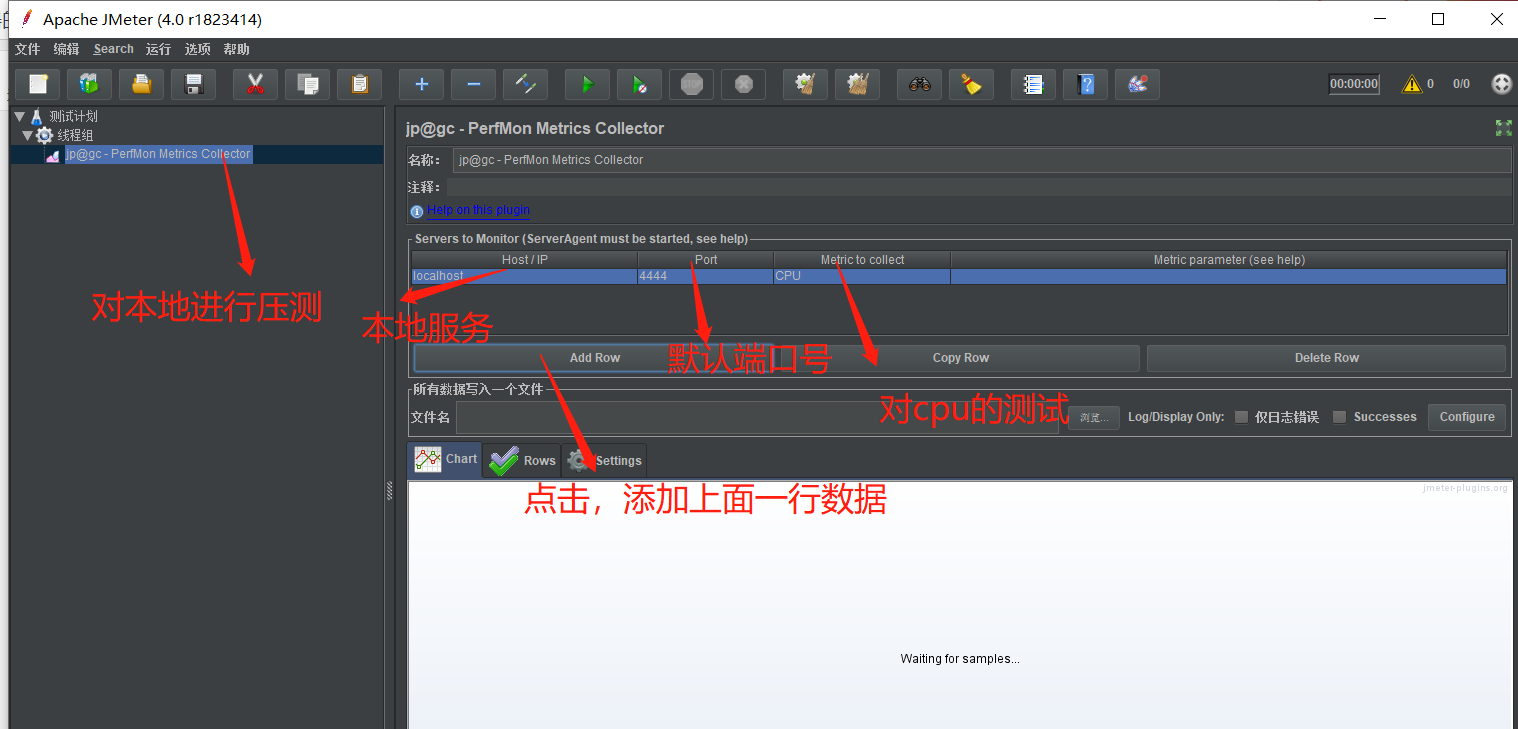
Task: Click the Clear All results icon
Action: point(857,85)
